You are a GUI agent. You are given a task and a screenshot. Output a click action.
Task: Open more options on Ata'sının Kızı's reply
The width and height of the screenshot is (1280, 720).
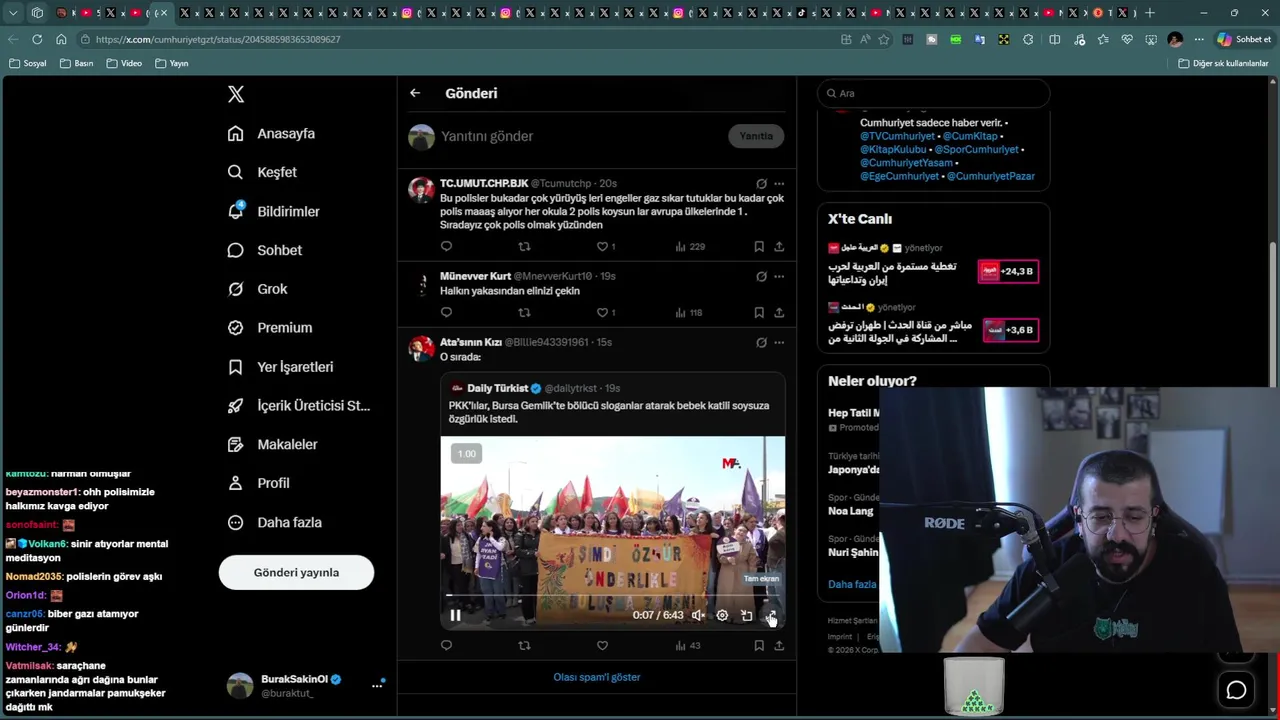pos(779,342)
